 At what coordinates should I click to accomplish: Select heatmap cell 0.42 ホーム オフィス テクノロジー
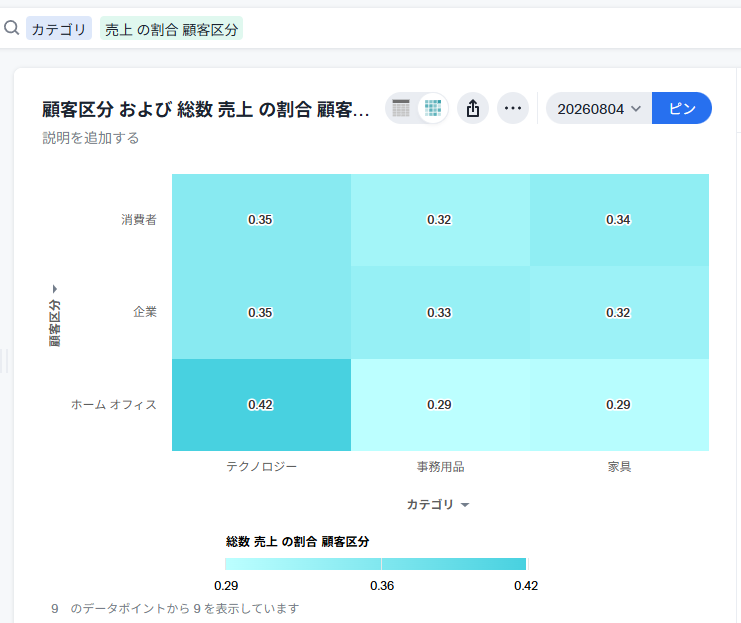click(261, 405)
